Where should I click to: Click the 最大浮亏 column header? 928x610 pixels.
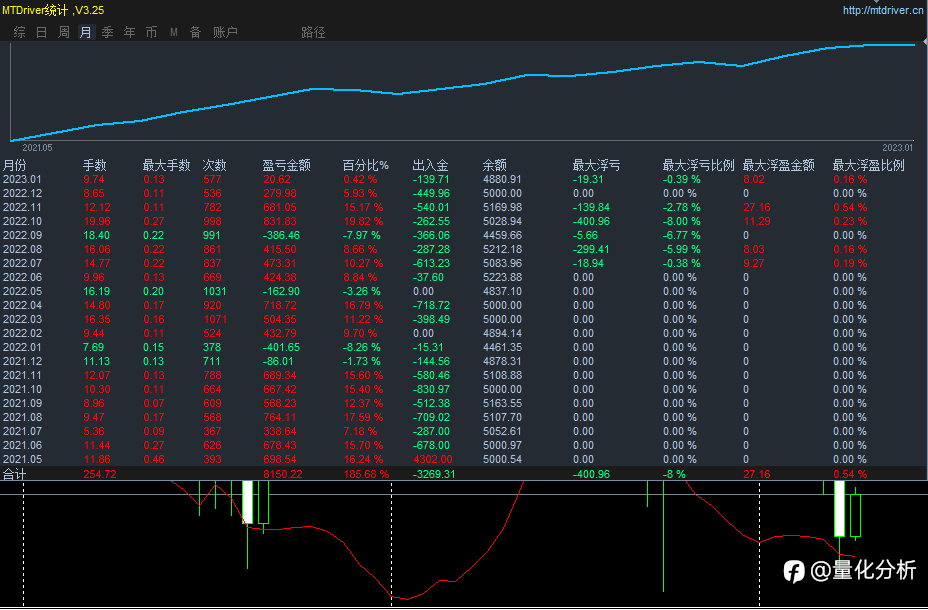597,166
